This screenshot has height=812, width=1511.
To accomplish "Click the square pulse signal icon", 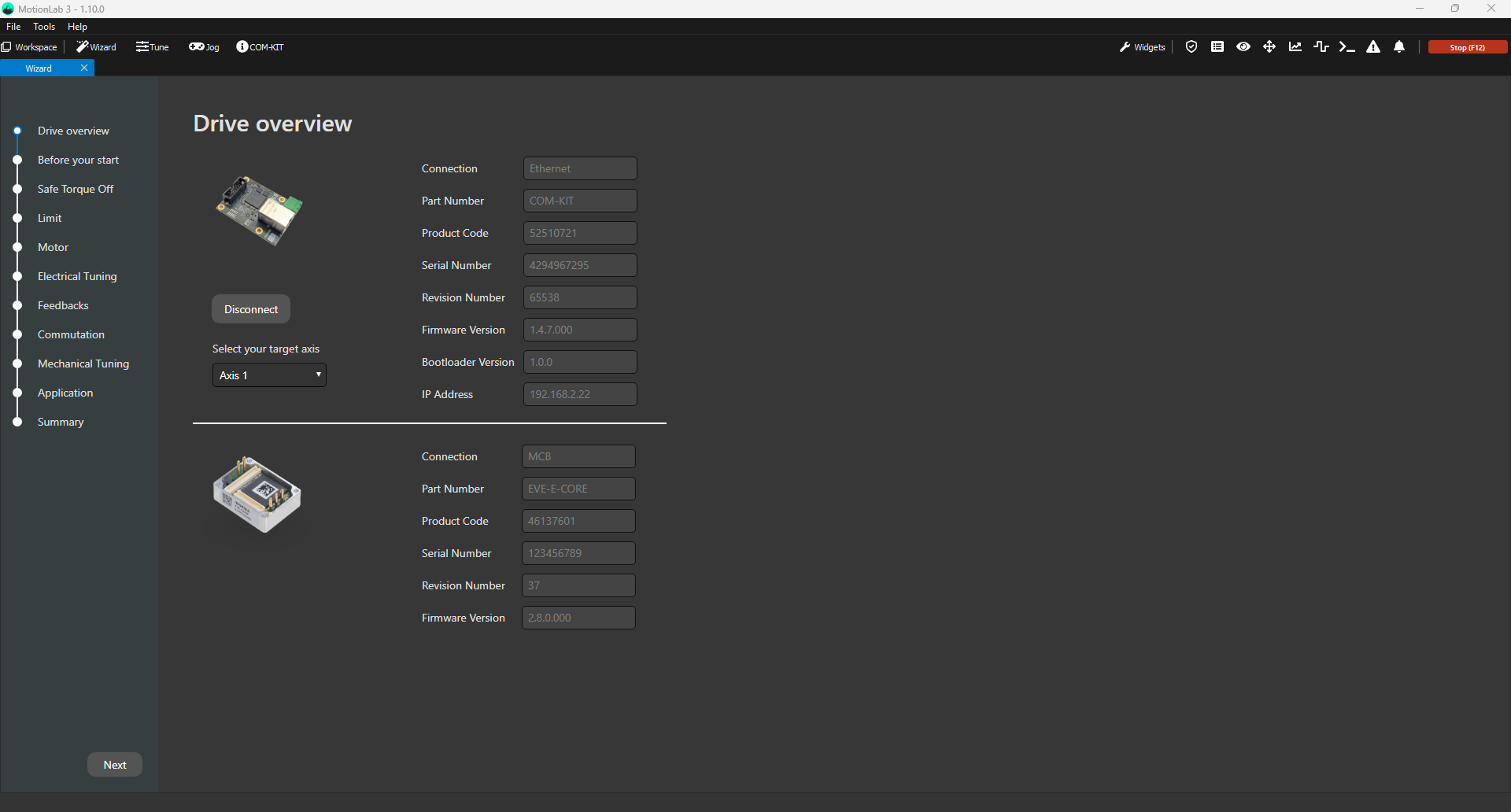I will click(x=1321, y=47).
